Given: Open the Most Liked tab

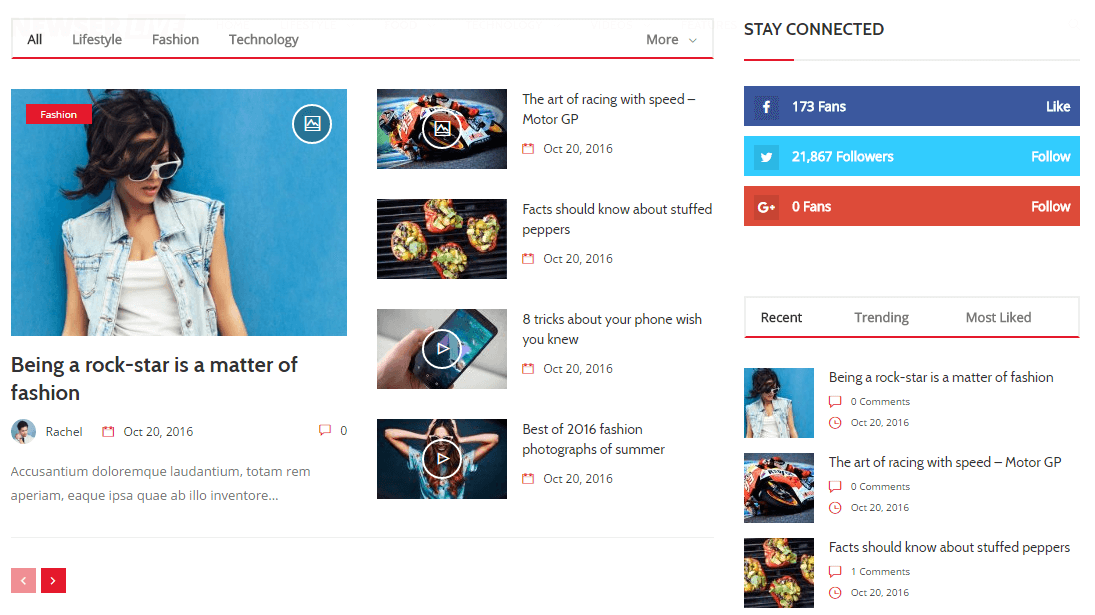Looking at the screenshot, I should (x=998, y=318).
